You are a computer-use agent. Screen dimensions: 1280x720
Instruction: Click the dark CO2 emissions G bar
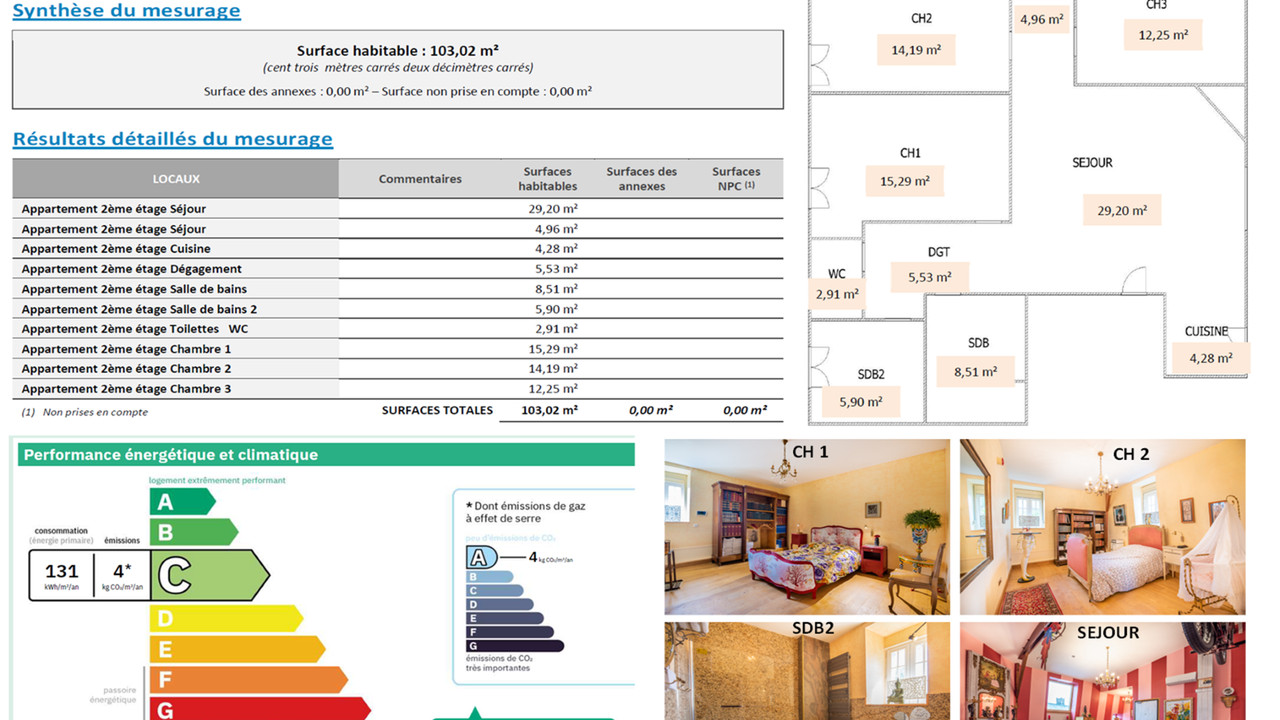tap(515, 646)
